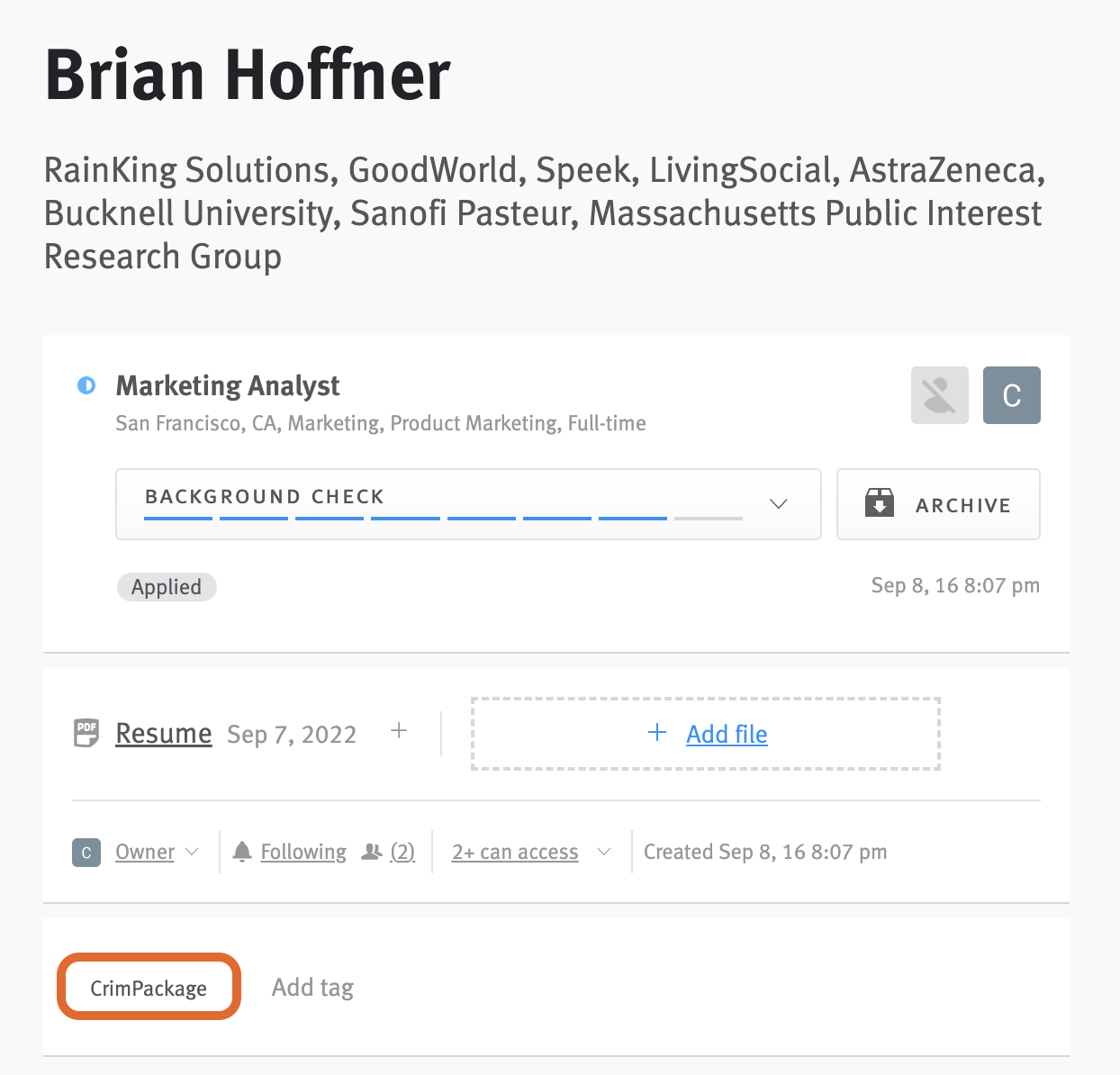
Task: Click the Sep 7, 2022 resume date
Action: coord(292,735)
